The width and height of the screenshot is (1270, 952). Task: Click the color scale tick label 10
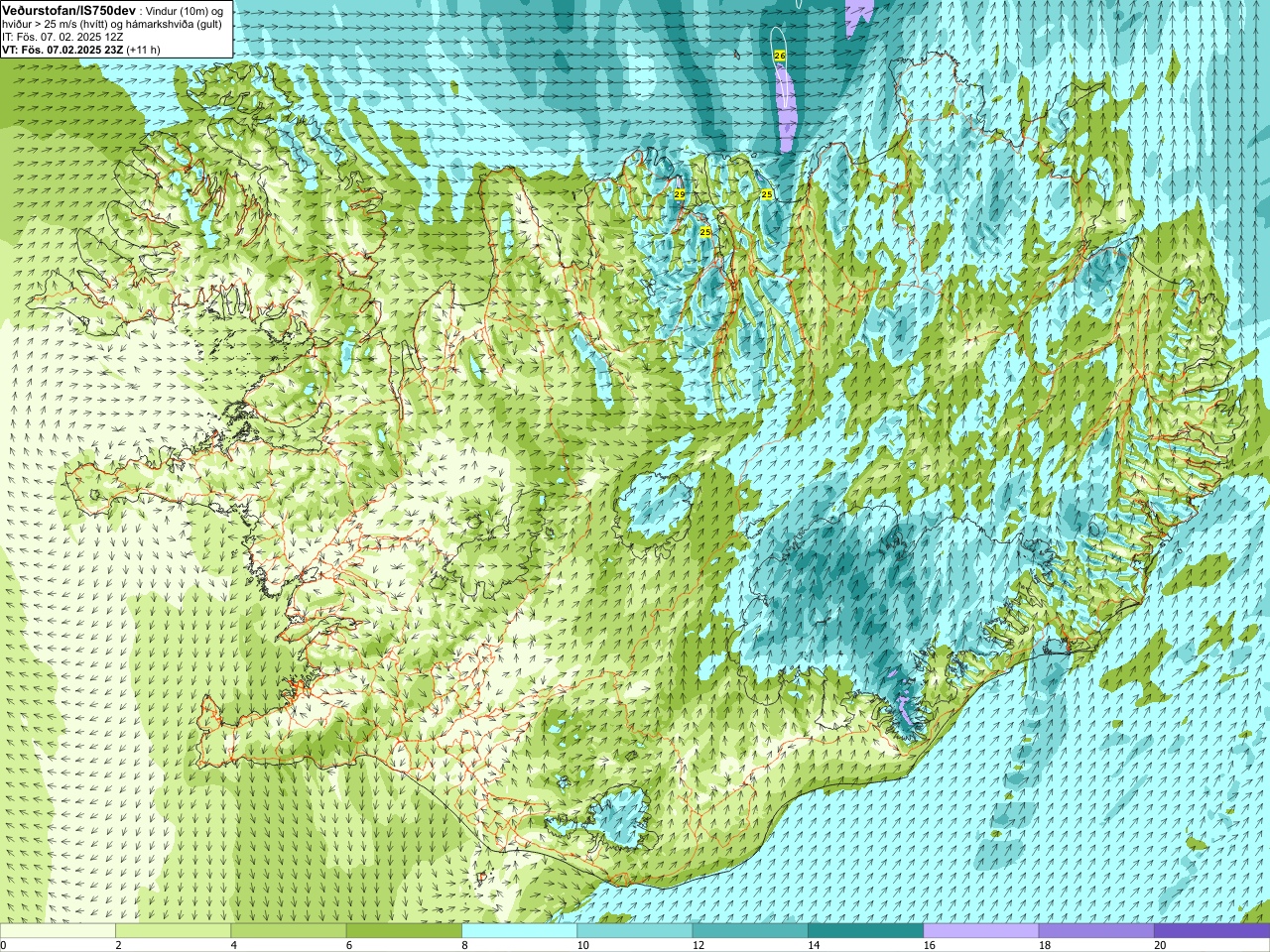(582, 945)
